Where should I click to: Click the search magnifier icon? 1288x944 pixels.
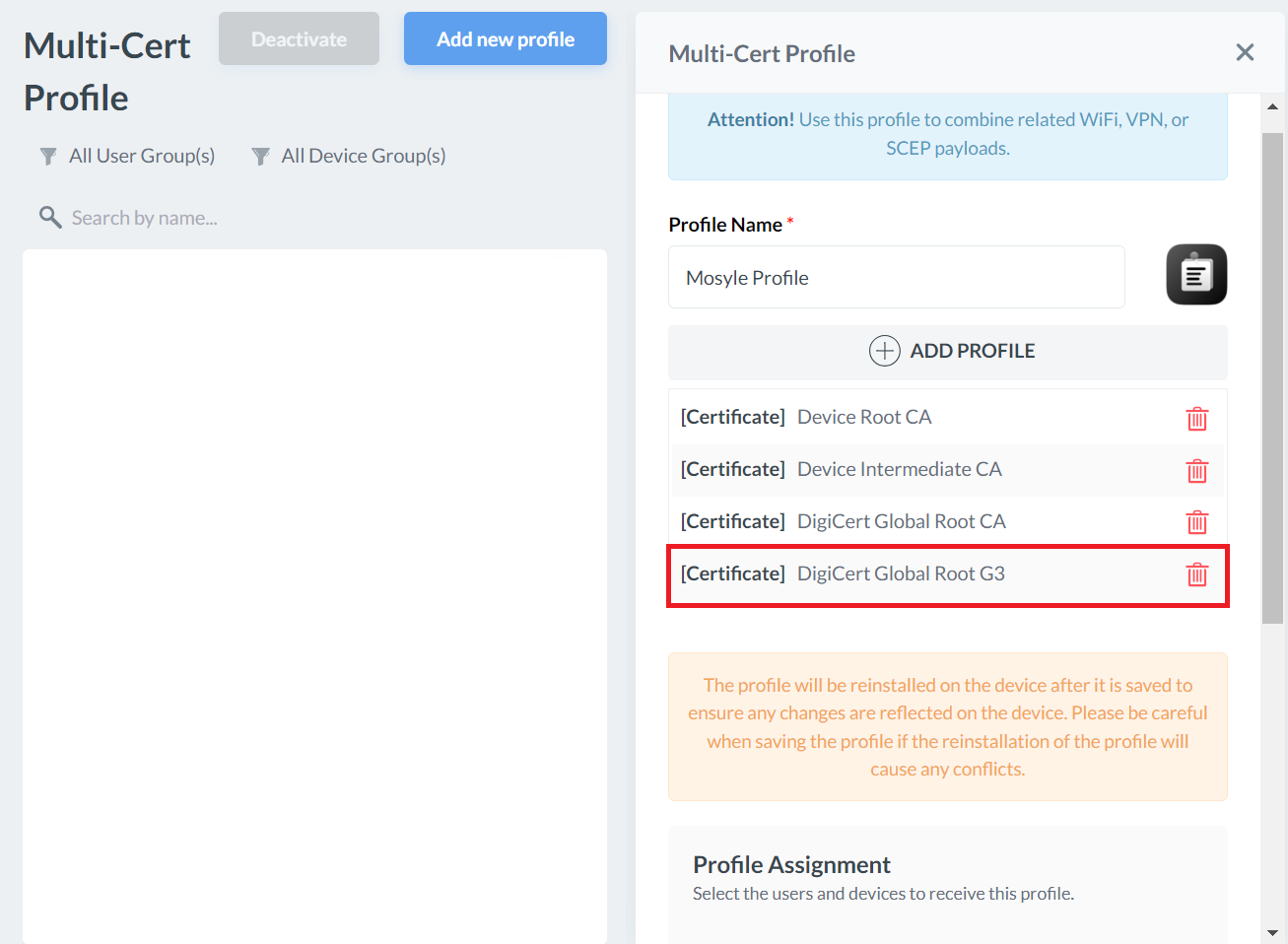click(49, 217)
